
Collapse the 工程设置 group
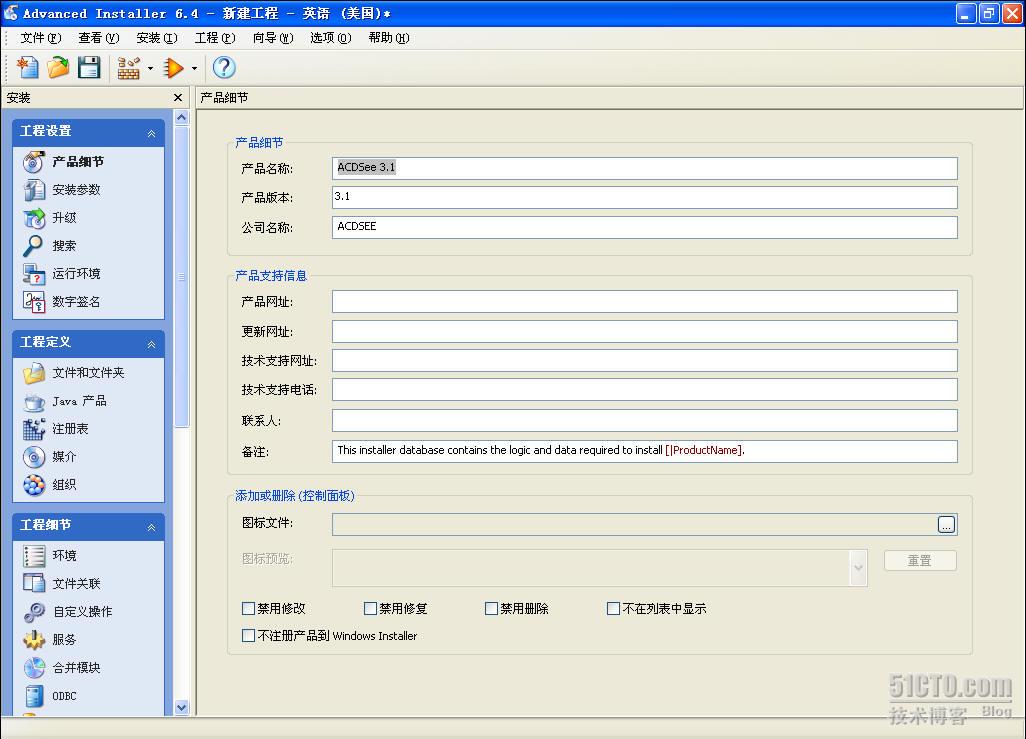tap(151, 133)
